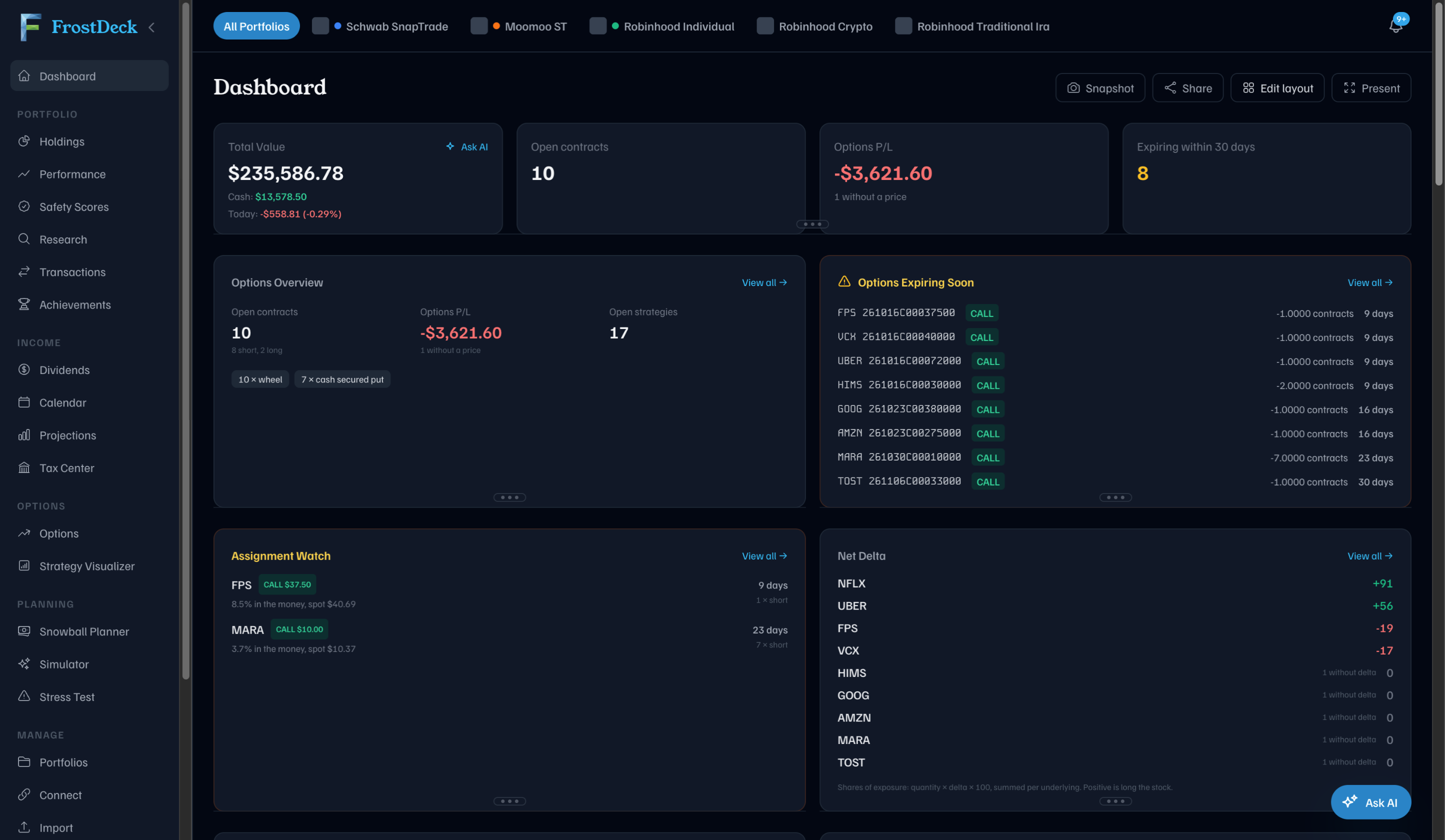Viewport: 1445px width, 840px height.
Task: Click the fullscreen icon on Present
Action: tap(1350, 87)
